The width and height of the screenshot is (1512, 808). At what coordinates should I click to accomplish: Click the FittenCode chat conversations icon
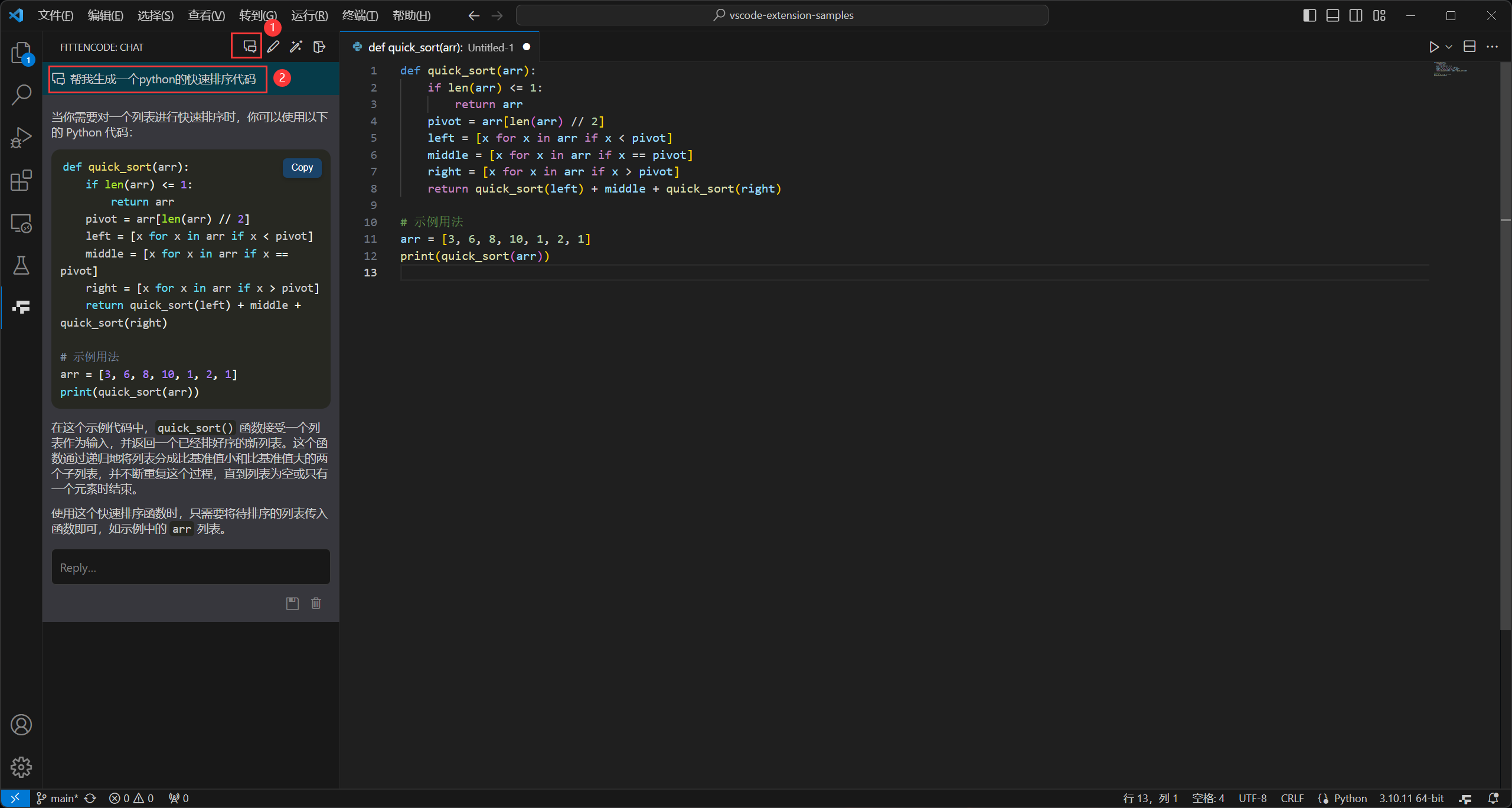coord(250,47)
